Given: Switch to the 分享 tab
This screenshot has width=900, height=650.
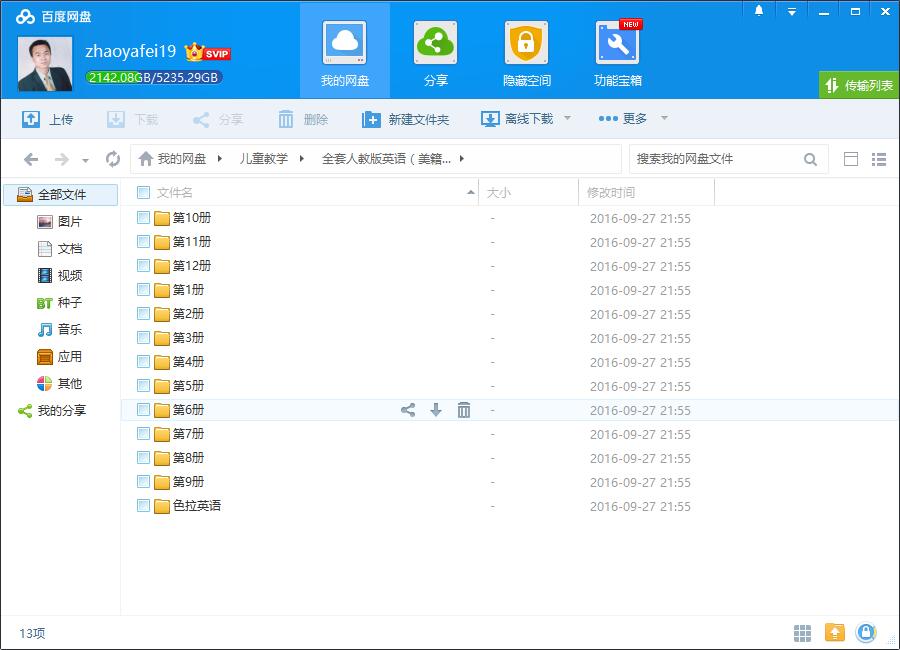Looking at the screenshot, I should (x=435, y=50).
